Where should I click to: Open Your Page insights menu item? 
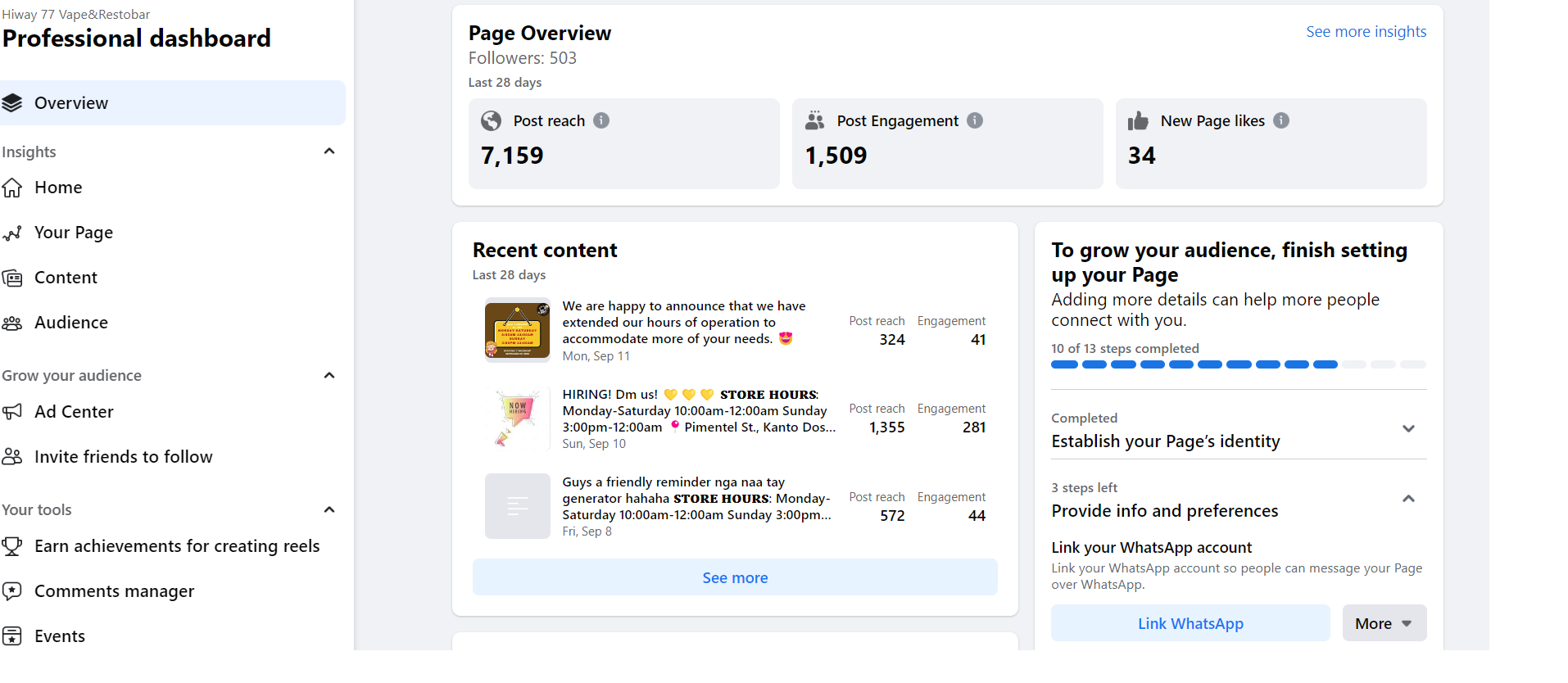[x=74, y=233]
